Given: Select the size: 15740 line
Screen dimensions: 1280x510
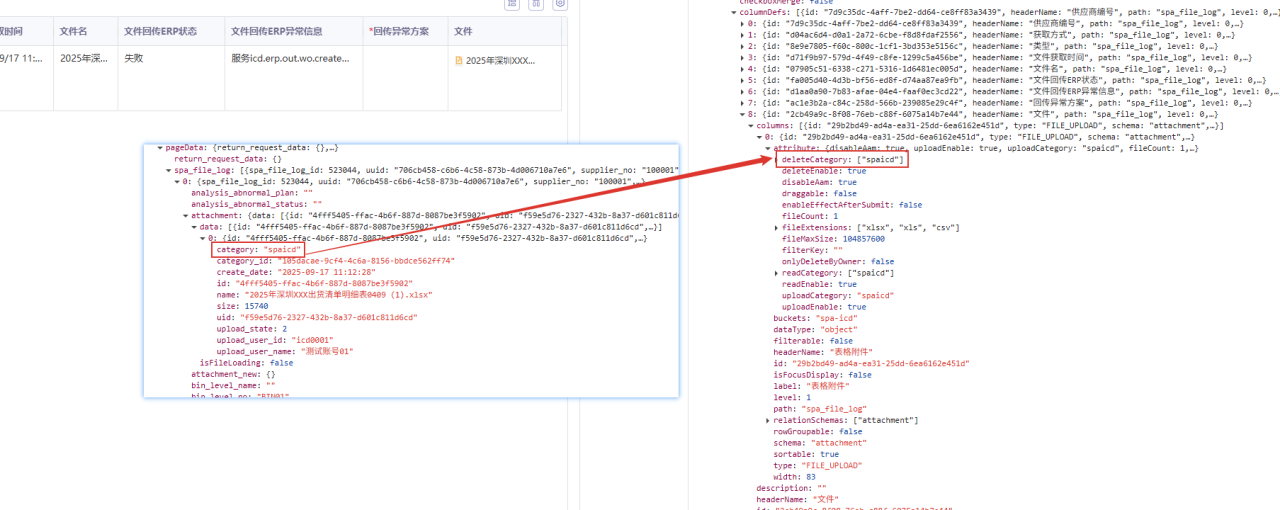Looking at the screenshot, I should [240, 306].
